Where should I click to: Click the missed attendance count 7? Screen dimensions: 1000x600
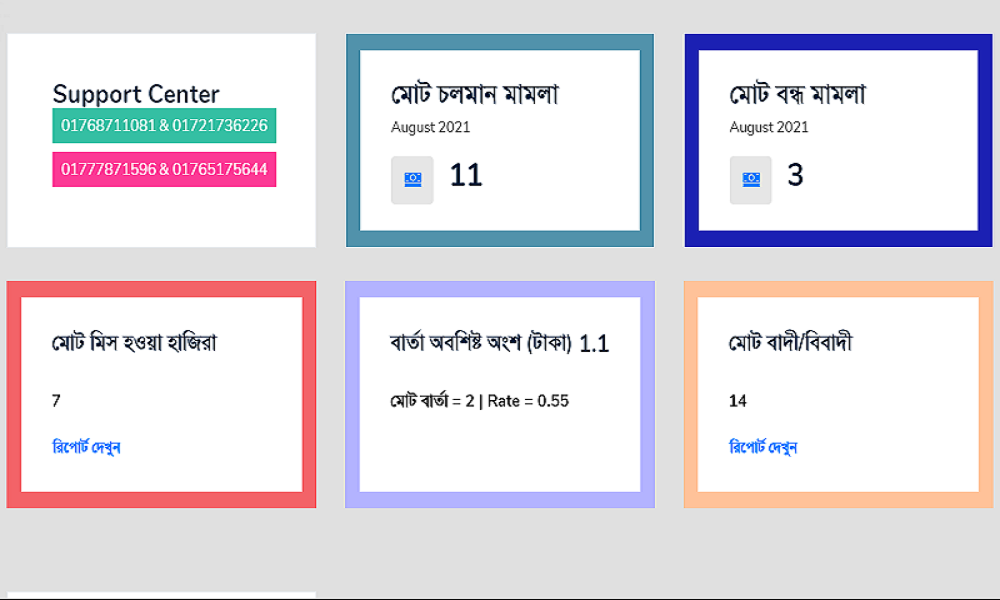pos(56,401)
